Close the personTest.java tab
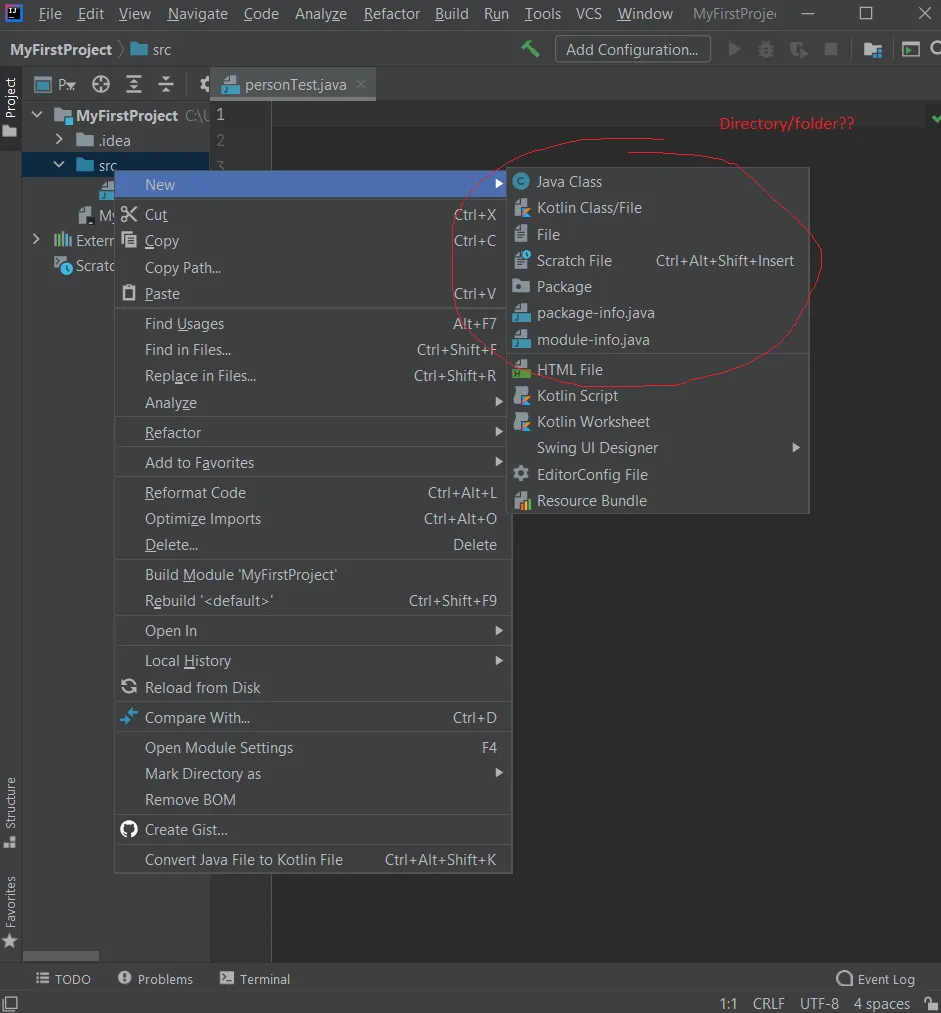The image size is (941, 1013). click(x=361, y=84)
